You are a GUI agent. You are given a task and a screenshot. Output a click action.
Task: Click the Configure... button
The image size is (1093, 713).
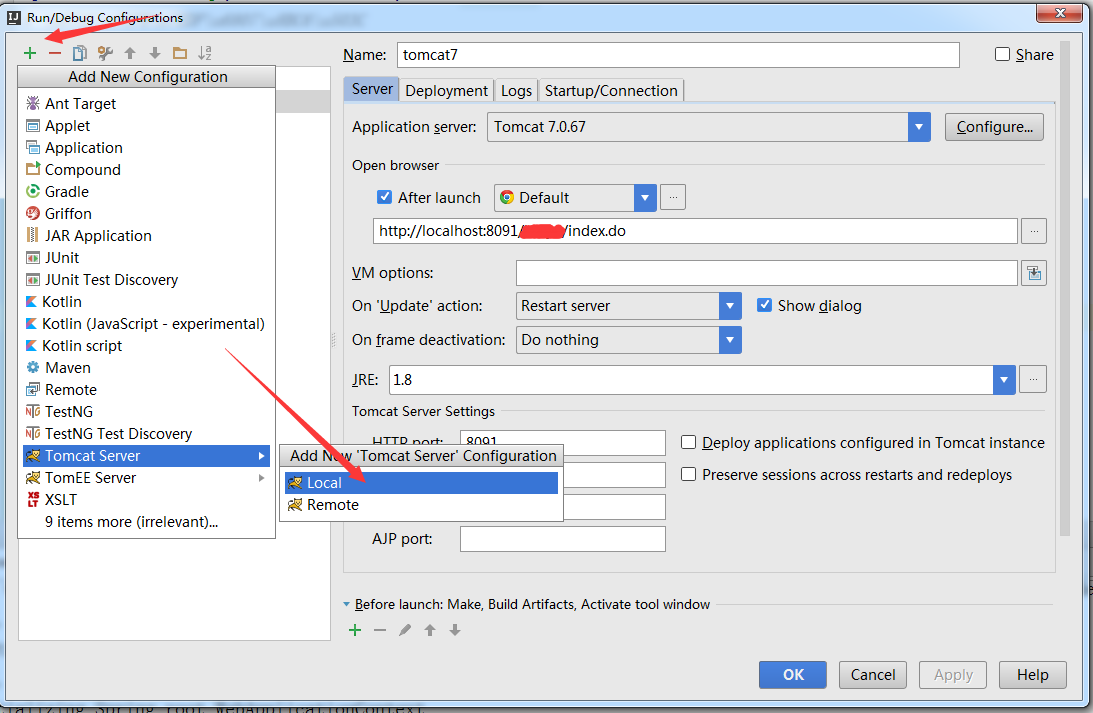point(994,127)
